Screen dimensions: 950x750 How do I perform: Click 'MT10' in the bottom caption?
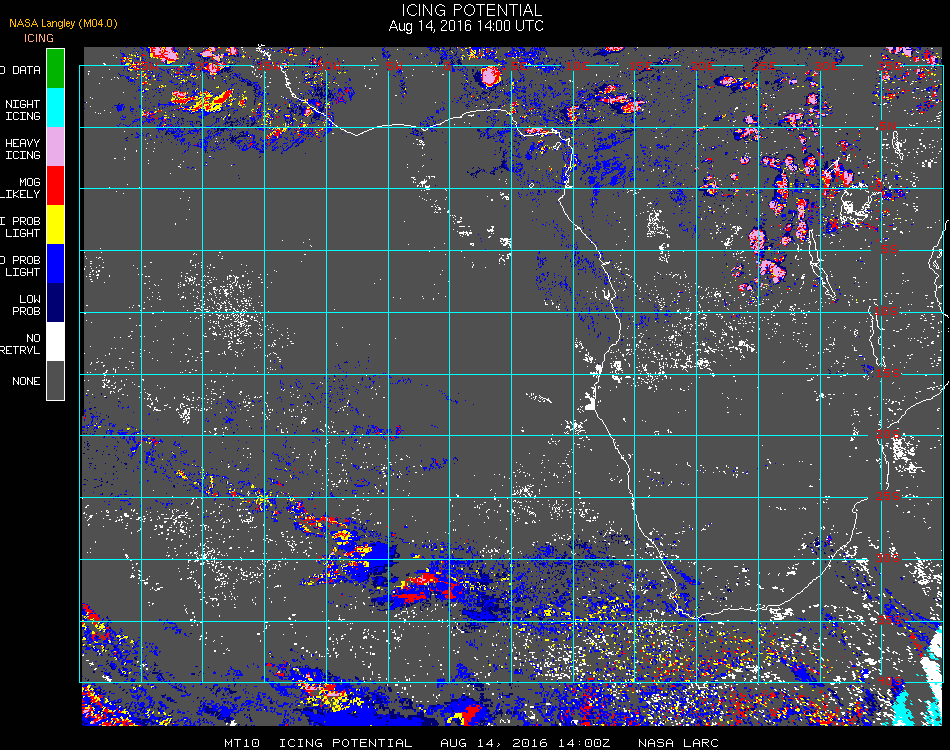tap(242, 743)
